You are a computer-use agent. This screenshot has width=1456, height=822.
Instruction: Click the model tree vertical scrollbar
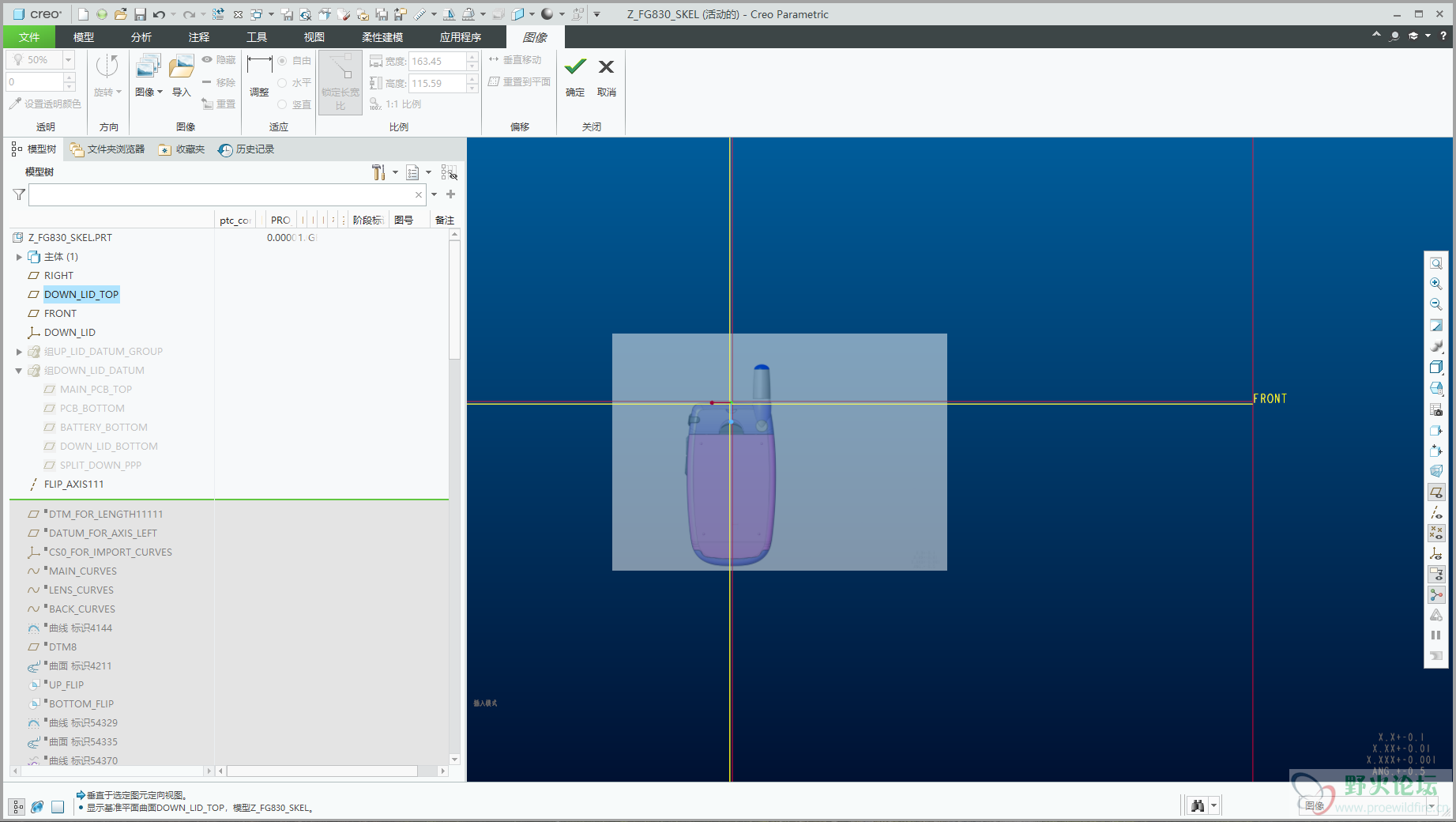click(x=454, y=300)
